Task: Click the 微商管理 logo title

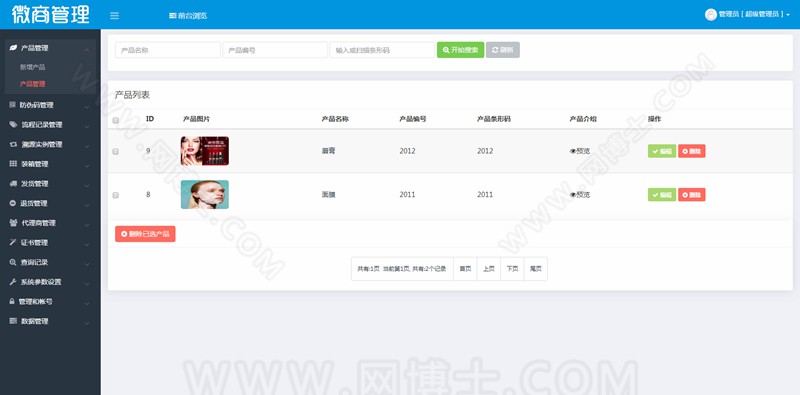Action: click(x=51, y=14)
